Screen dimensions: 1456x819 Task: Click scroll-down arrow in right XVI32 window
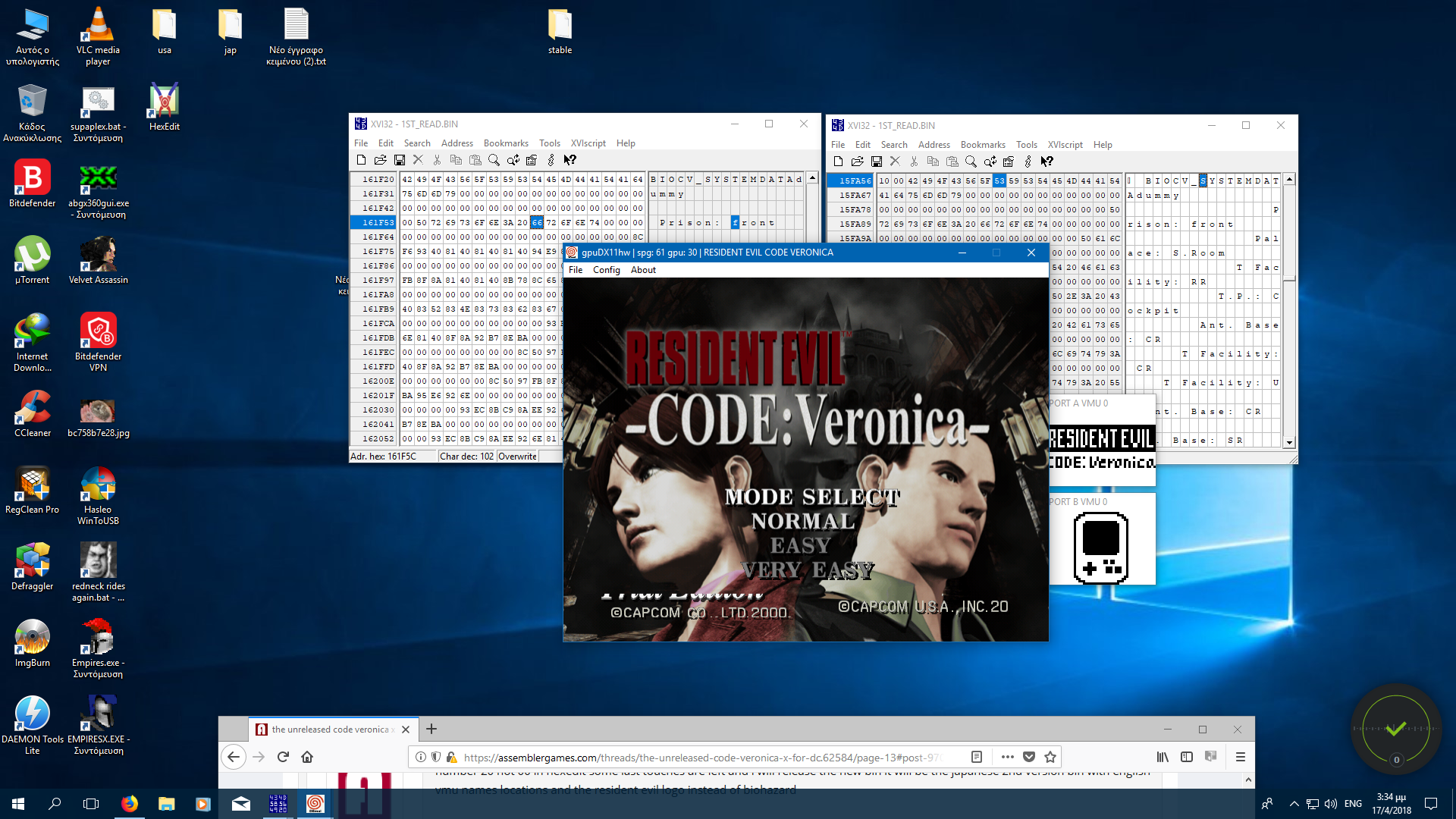(x=1289, y=442)
